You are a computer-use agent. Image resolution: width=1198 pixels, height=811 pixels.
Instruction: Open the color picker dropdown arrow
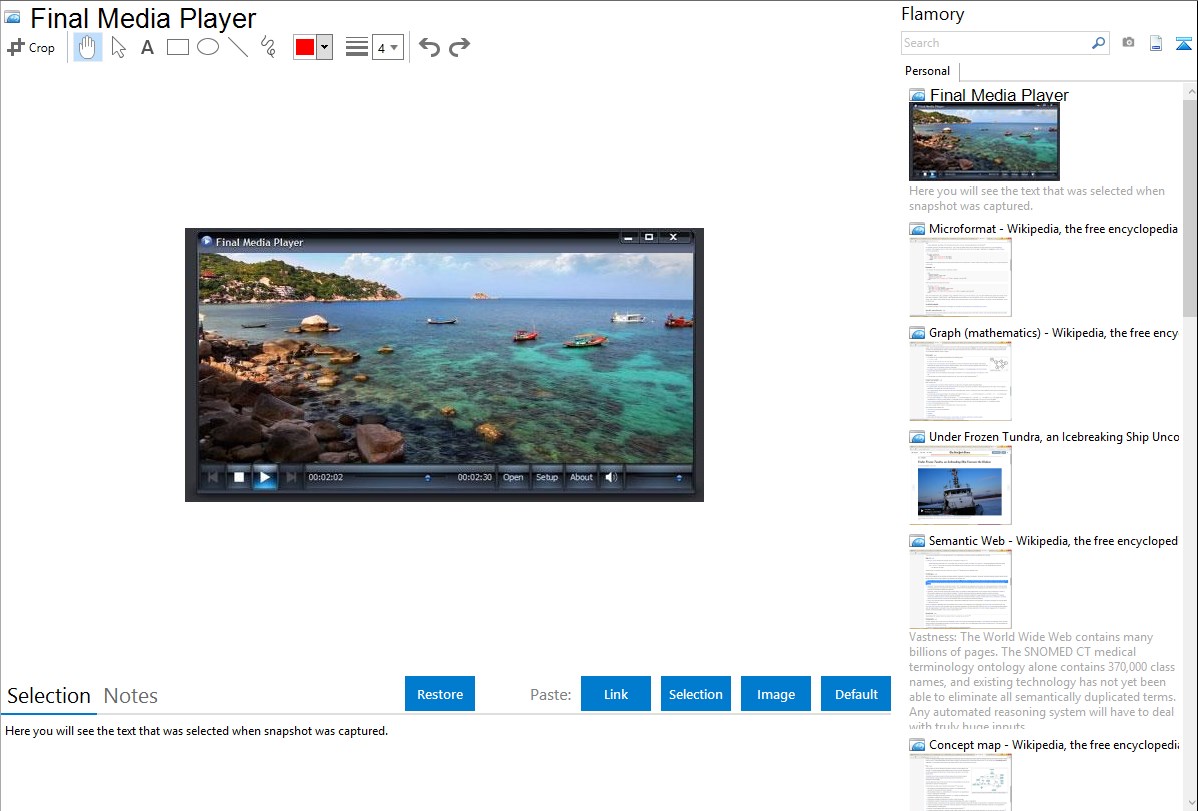click(x=325, y=47)
